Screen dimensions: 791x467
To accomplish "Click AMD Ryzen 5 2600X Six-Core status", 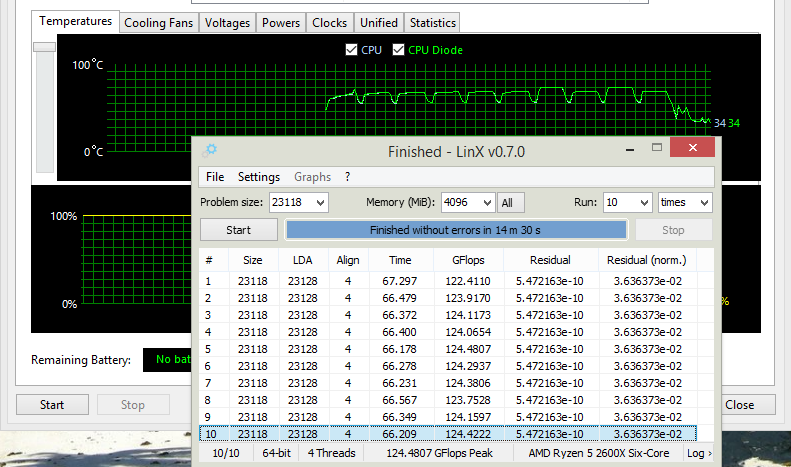I will [599, 453].
